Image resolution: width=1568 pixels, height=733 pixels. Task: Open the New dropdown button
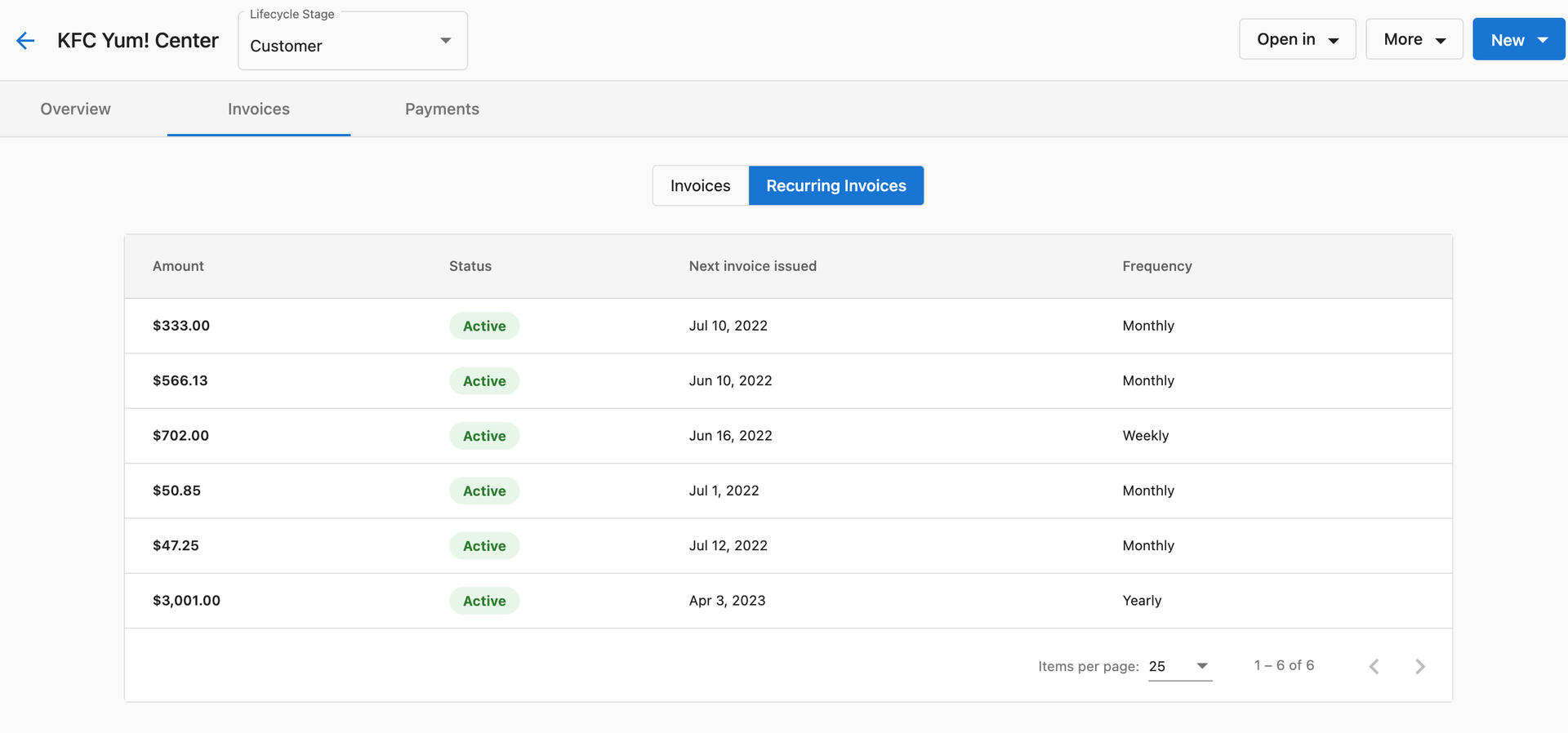pyautogui.click(x=1518, y=39)
